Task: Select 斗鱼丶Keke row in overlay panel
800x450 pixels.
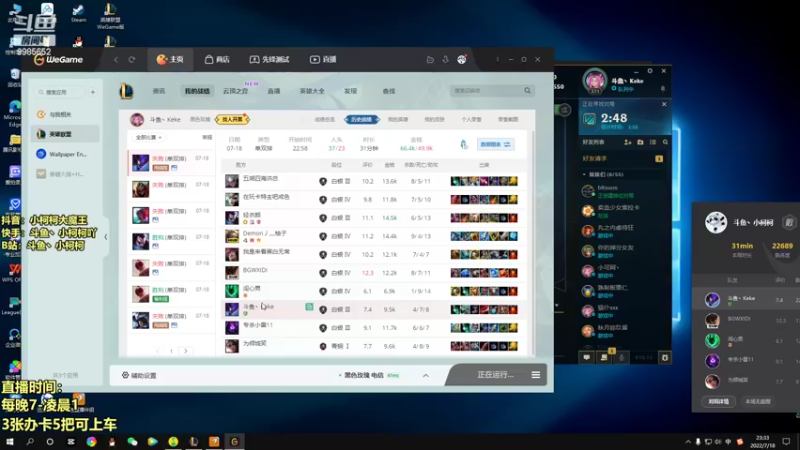Action: click(x=746, y=299)
